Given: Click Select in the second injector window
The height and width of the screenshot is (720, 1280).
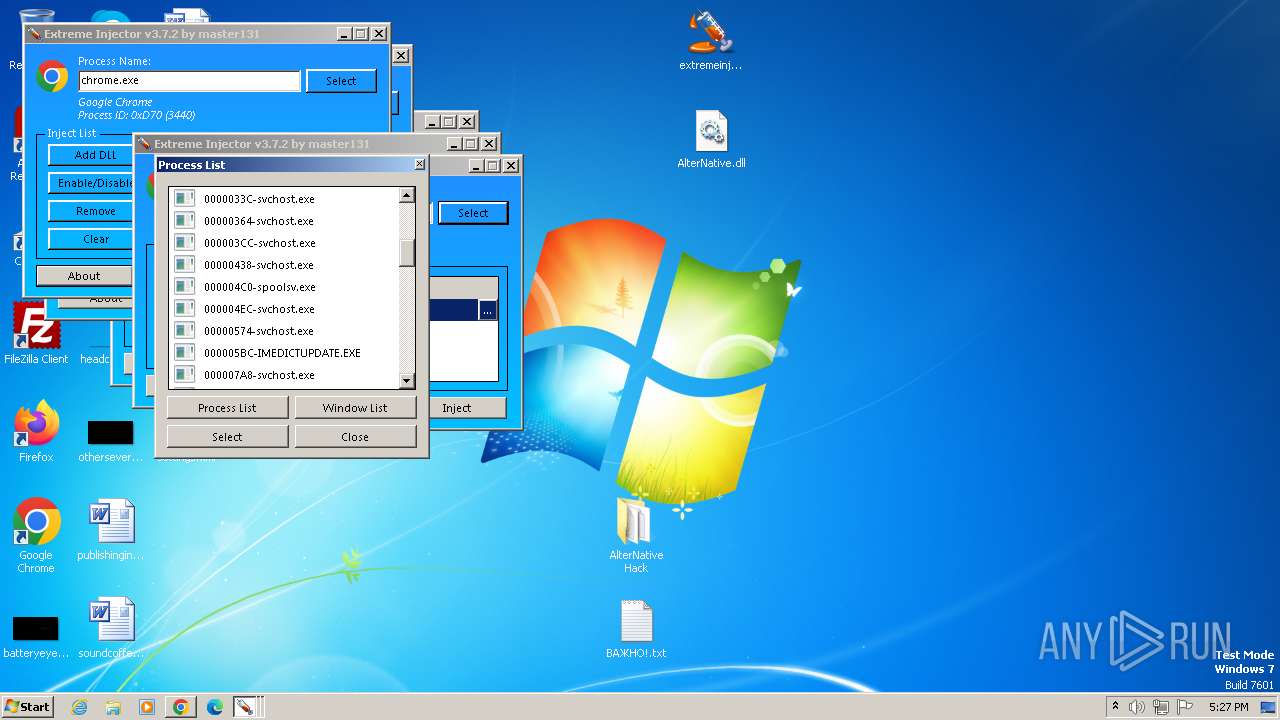Looking at the screenshot, I should (x=473, y=213).
